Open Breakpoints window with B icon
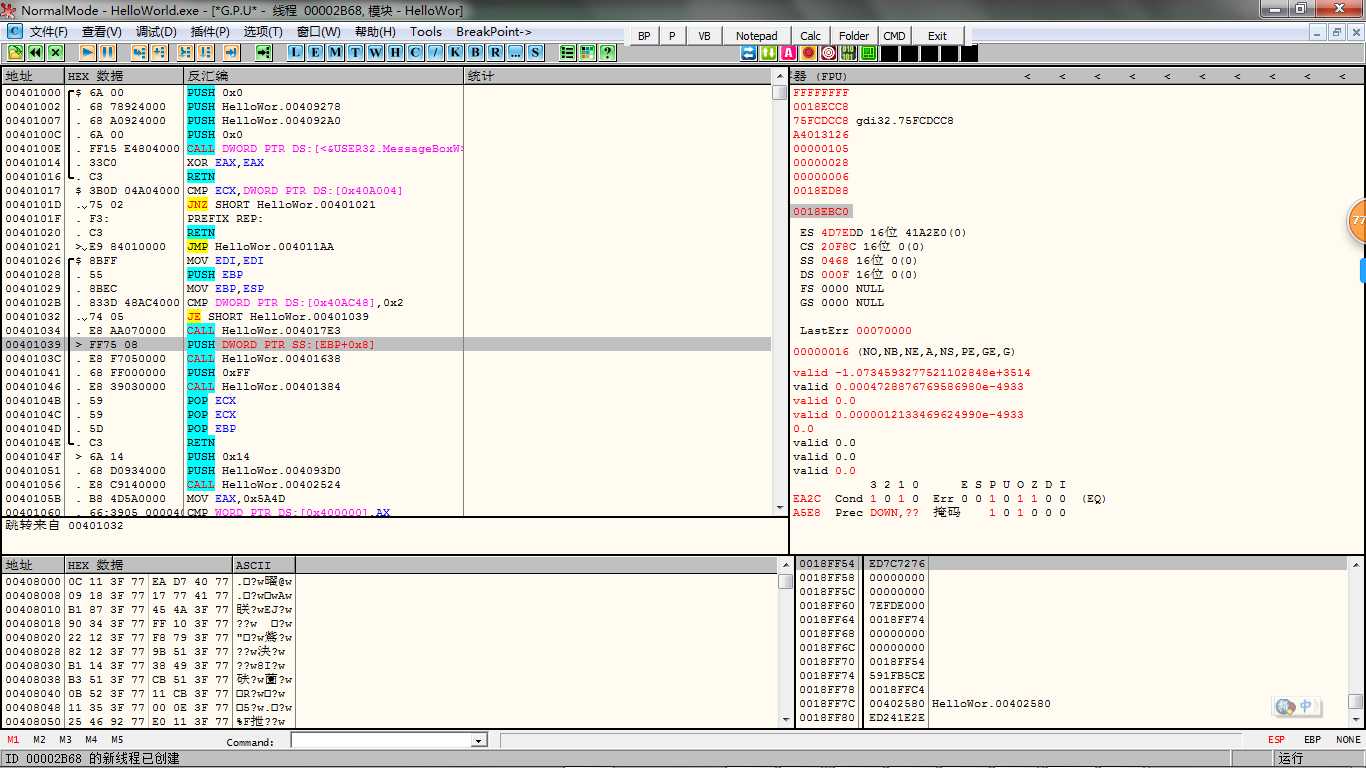1366x768 pixels. (476, 52)
